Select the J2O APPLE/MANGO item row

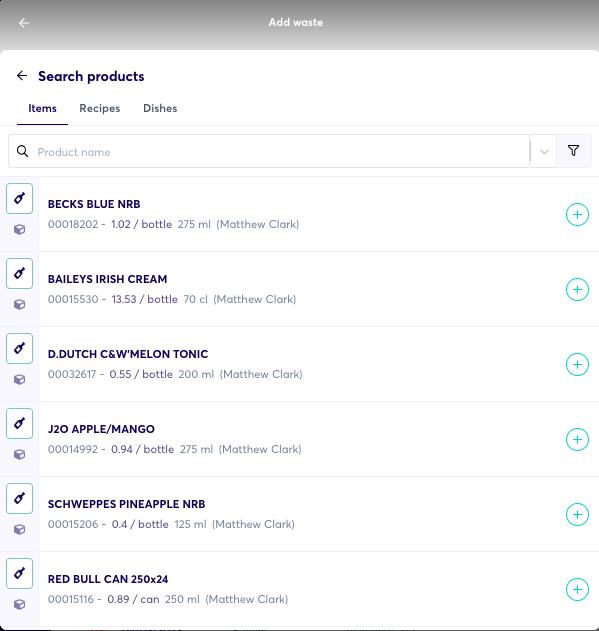click(x=300, y=439)
